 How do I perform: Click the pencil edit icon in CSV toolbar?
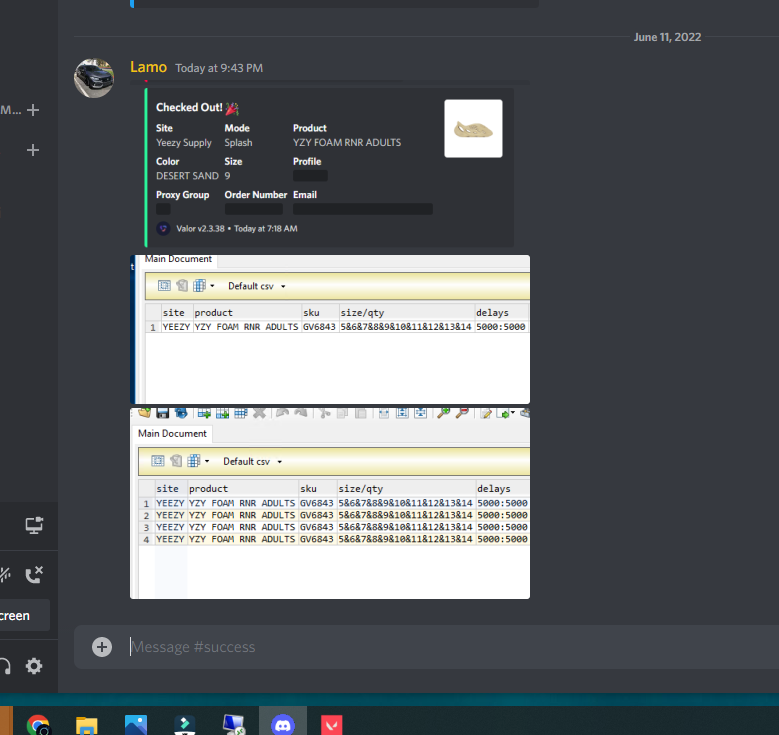point(486,413)
